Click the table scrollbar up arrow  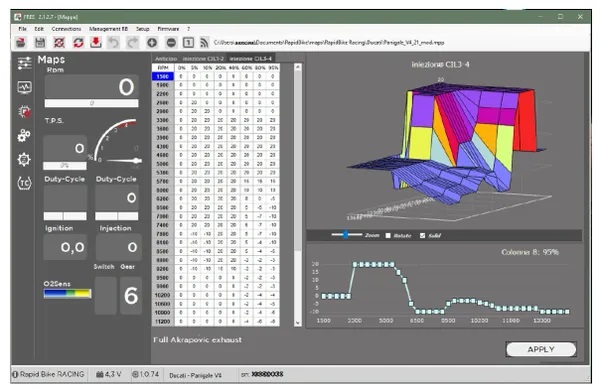pos(297,67)
